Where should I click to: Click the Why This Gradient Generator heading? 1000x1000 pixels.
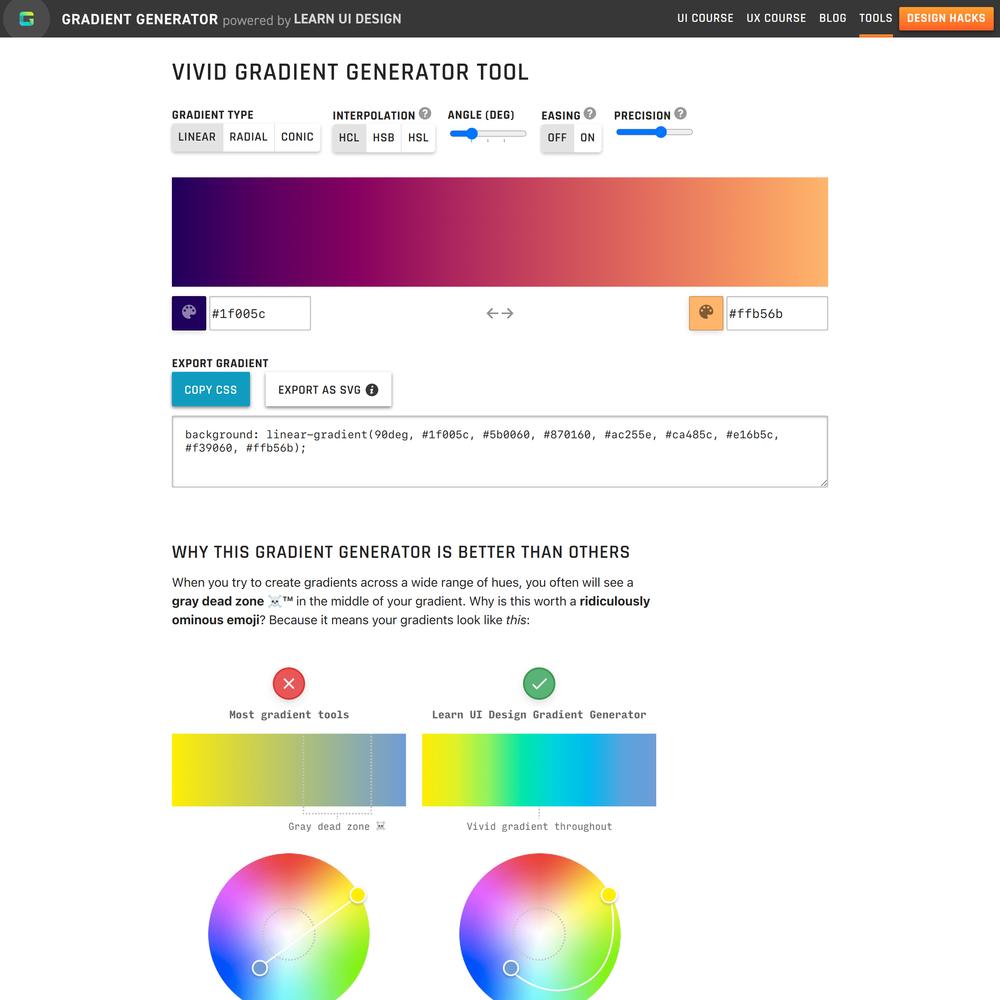[401, 552]
